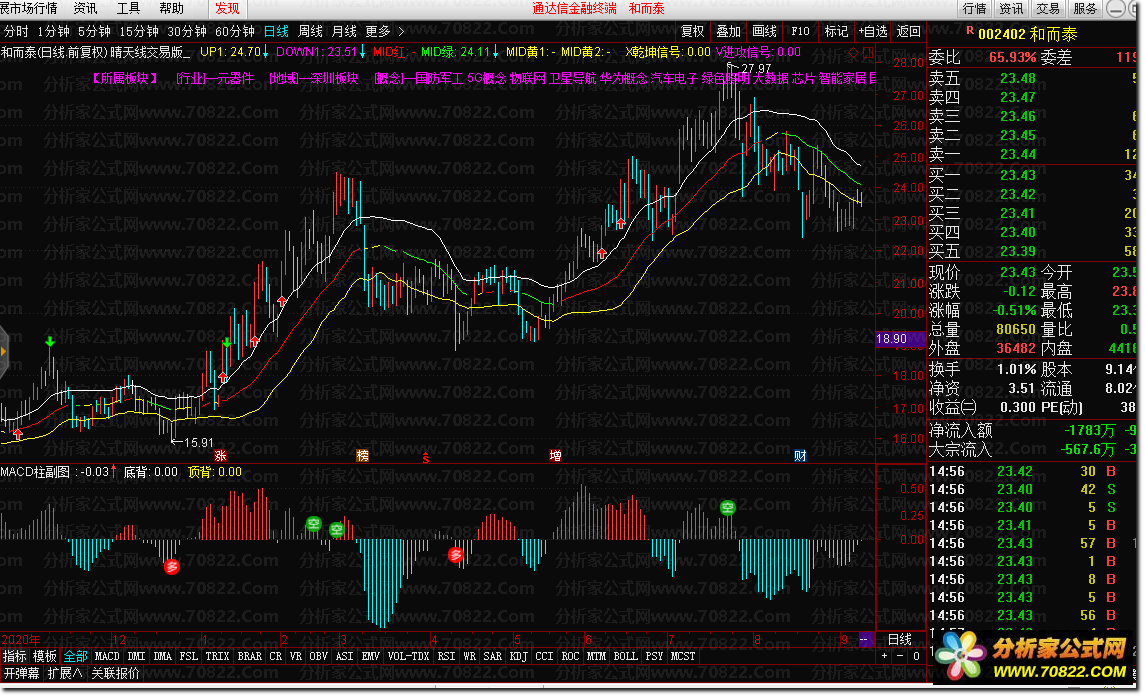1145x696 pixels.
Task: Select MACD indicator
Action: click(107, 657)
